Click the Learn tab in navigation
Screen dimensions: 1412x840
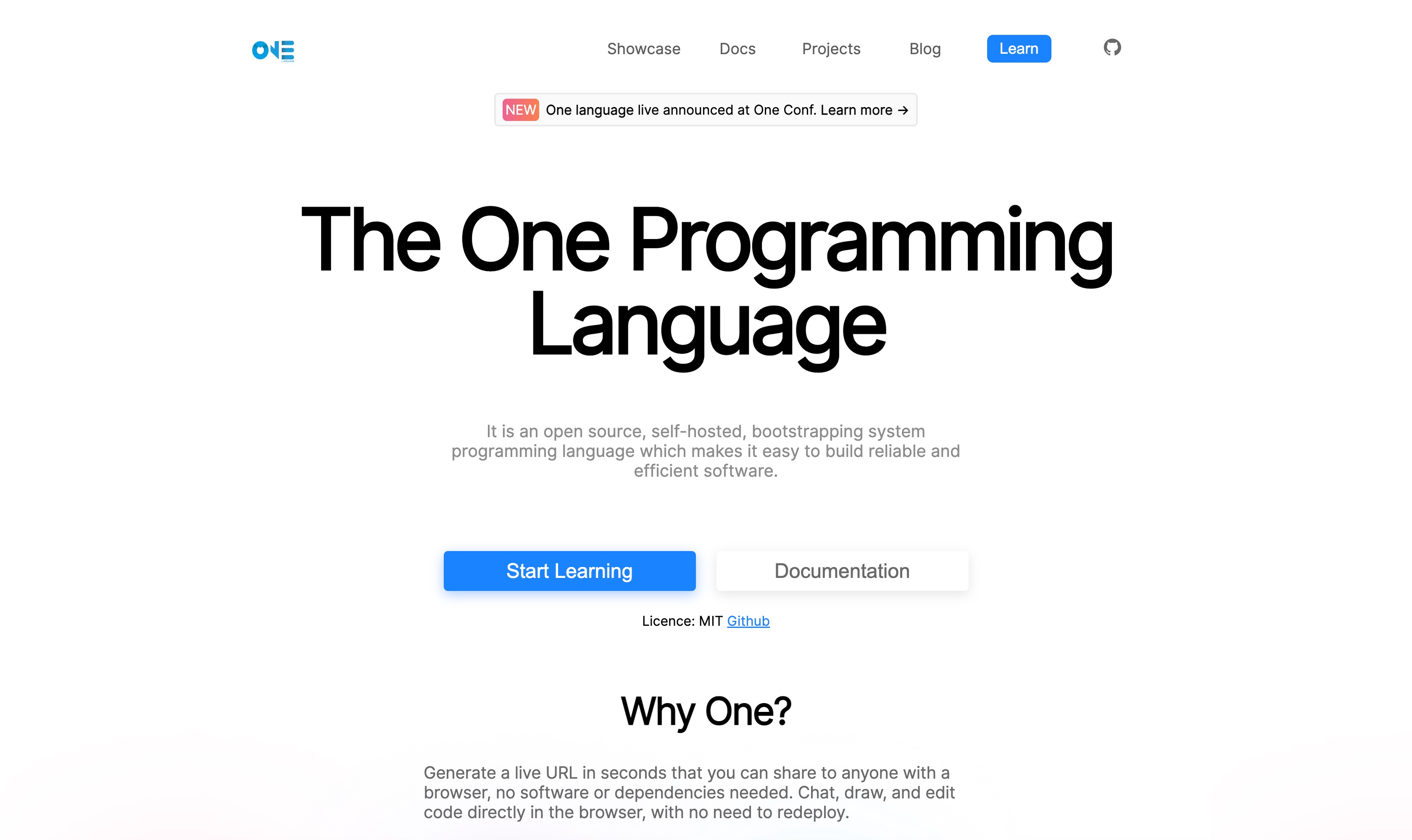[x=1019, y=48]
